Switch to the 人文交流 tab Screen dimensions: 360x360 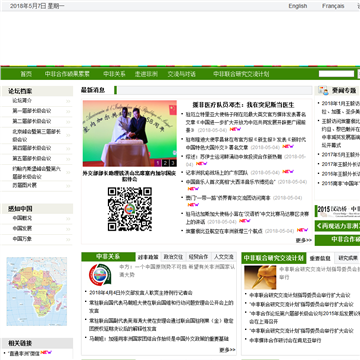coord(224,257)
